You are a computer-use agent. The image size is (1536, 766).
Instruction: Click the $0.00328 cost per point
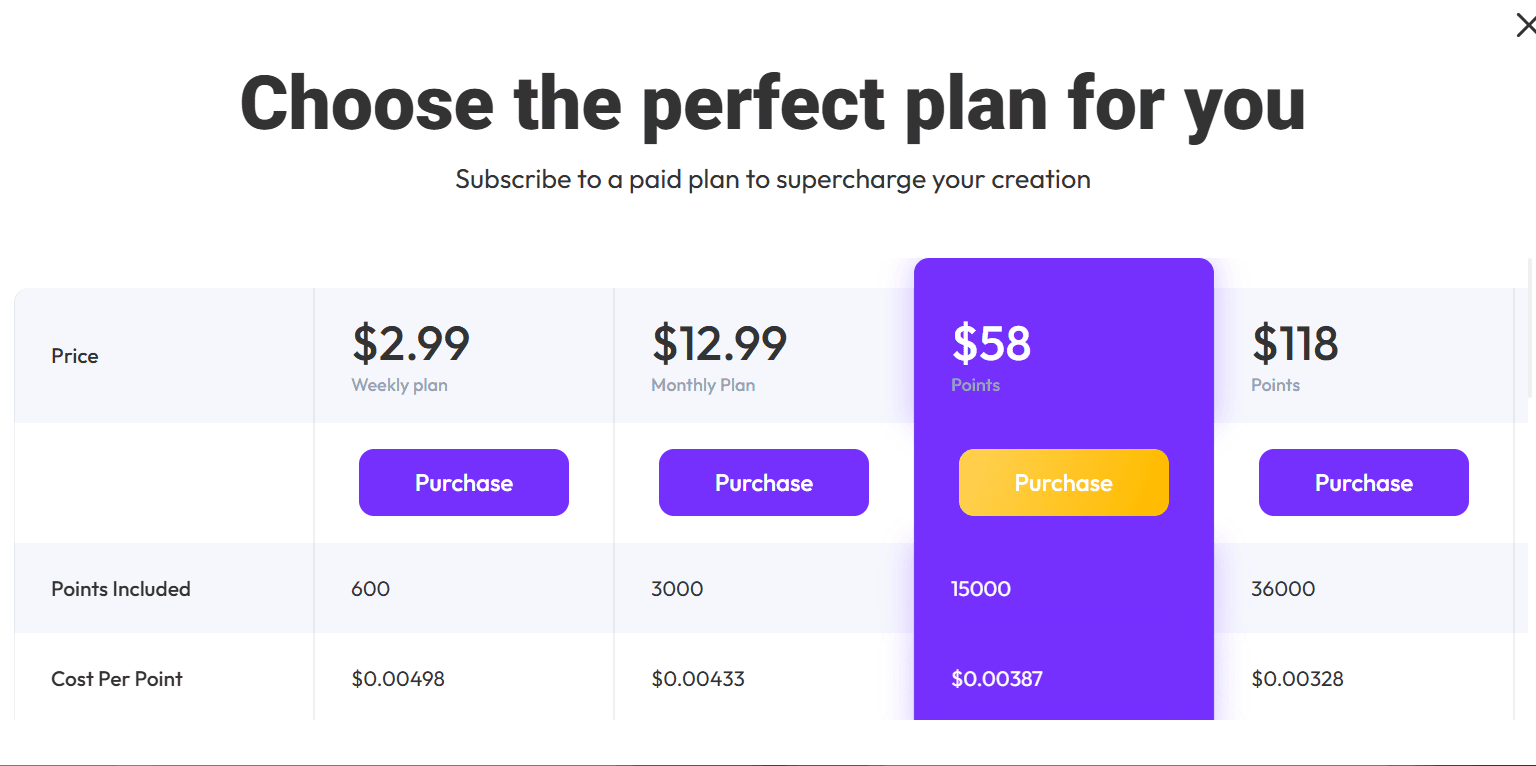click(x=1297, y=679)
